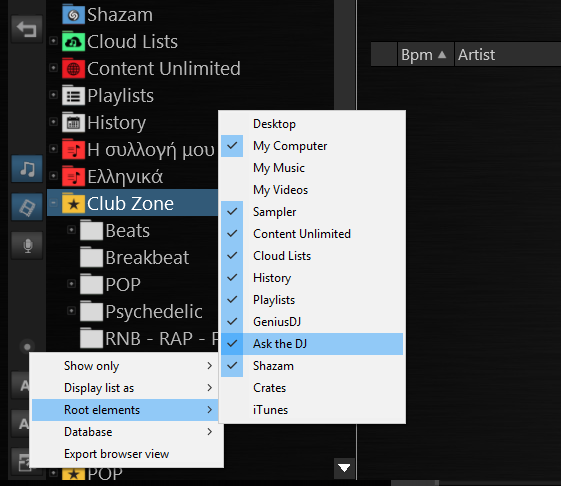Uncheck Sampler root element
The width and height of the screenshot is (561, 486).
coord(312,212)
